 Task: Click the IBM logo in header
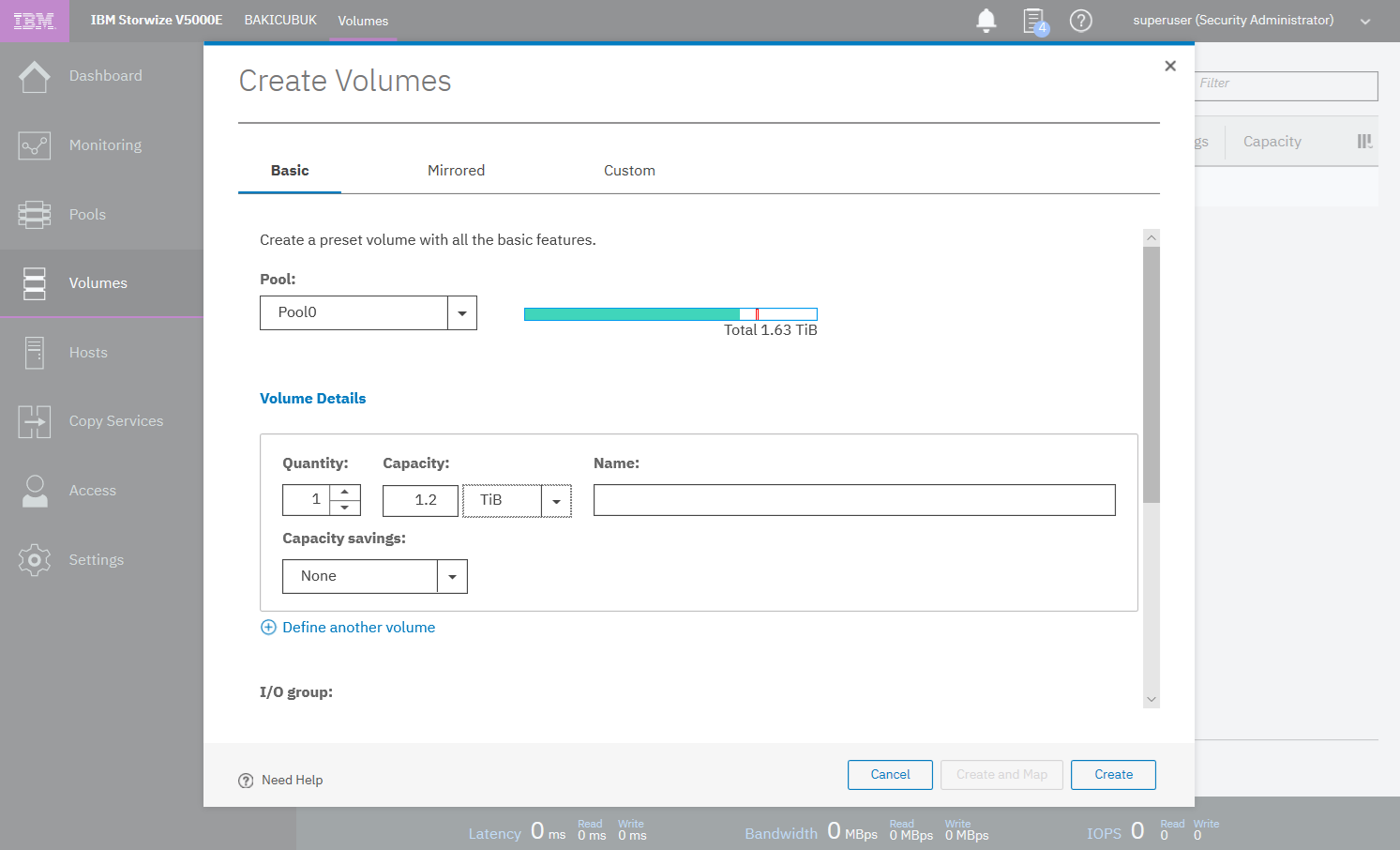click(34, 21)
